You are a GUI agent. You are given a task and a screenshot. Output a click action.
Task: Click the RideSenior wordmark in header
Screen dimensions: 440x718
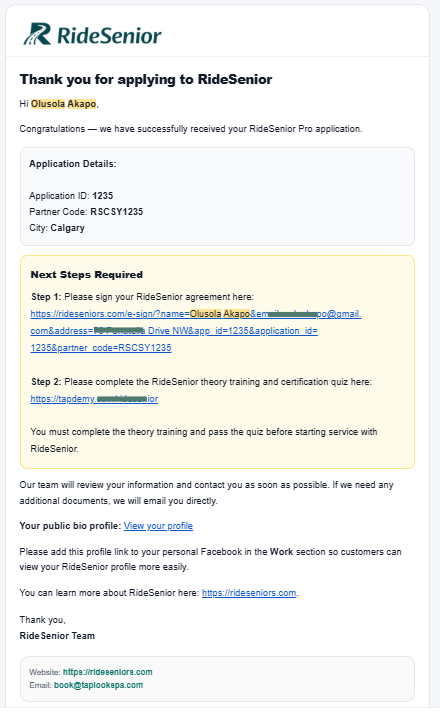coord(109,36)
